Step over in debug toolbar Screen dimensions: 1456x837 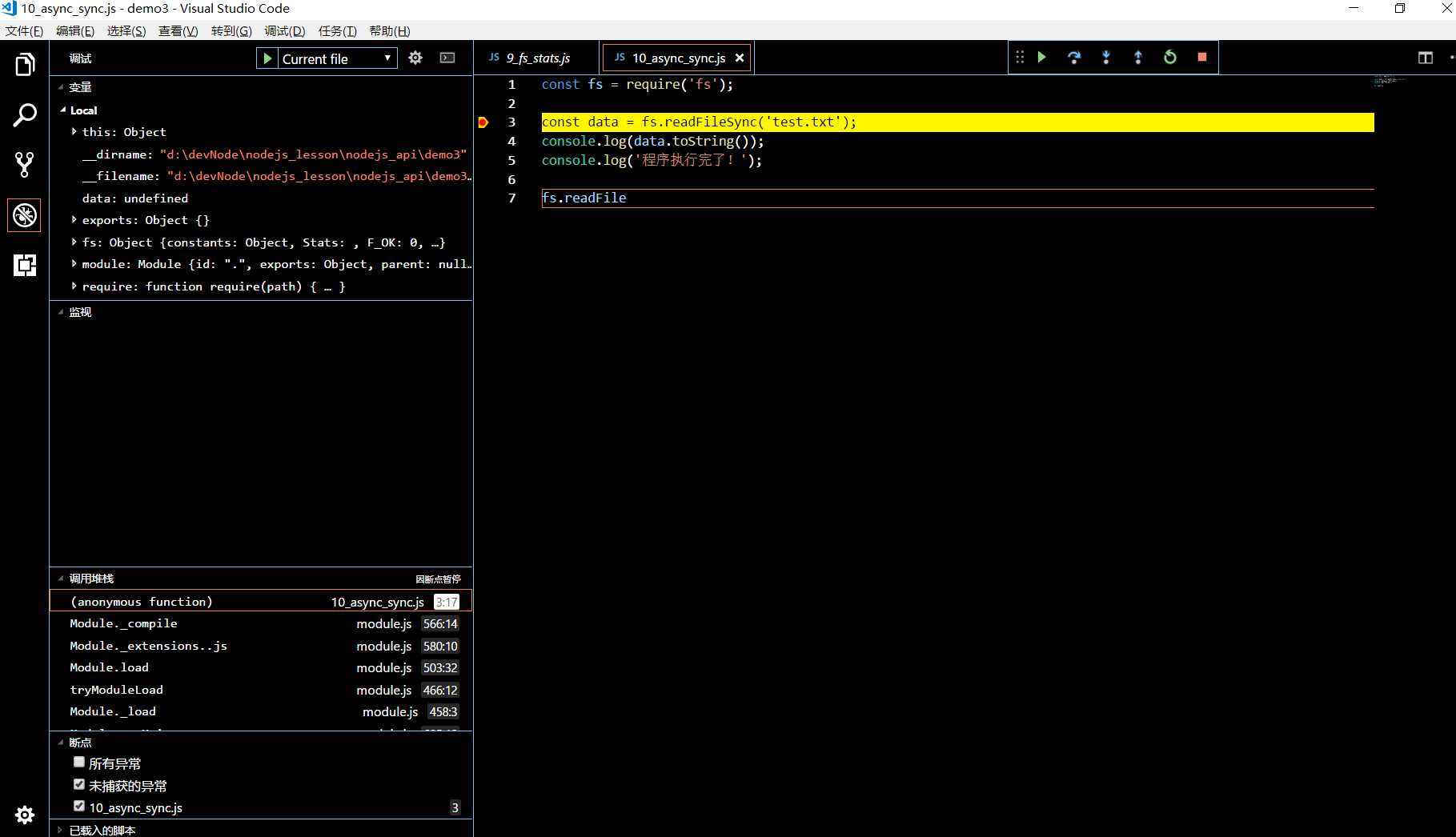click(x=1074, y=57)
